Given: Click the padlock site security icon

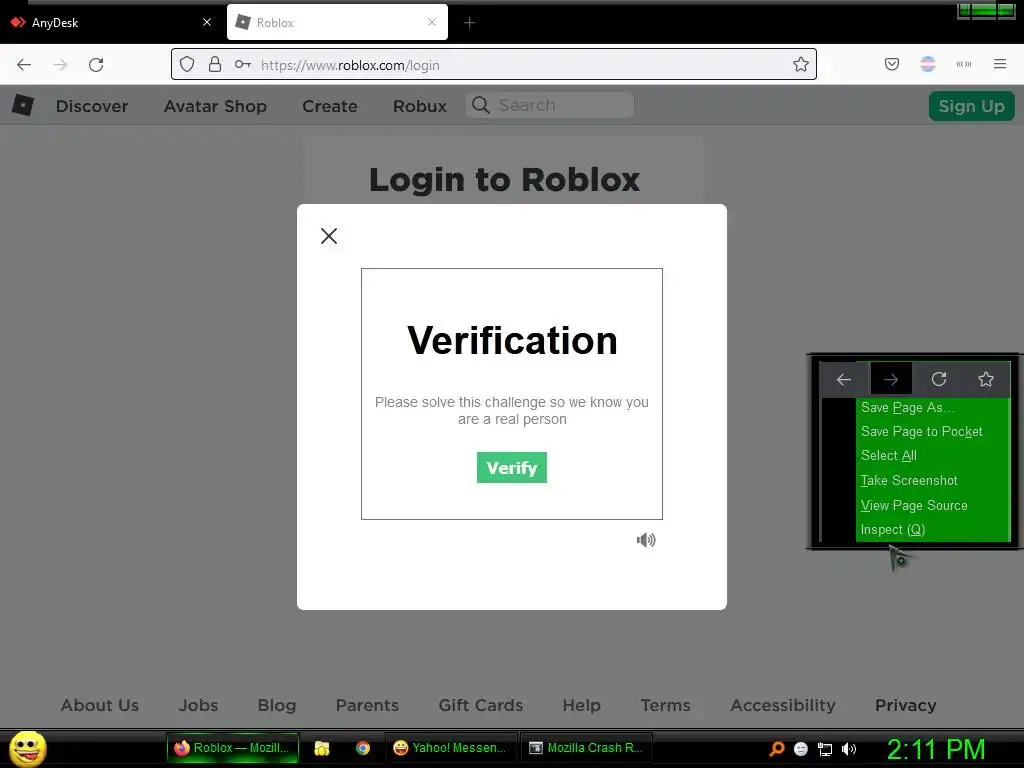Looking at the screenshot, I should pos(215,64).
